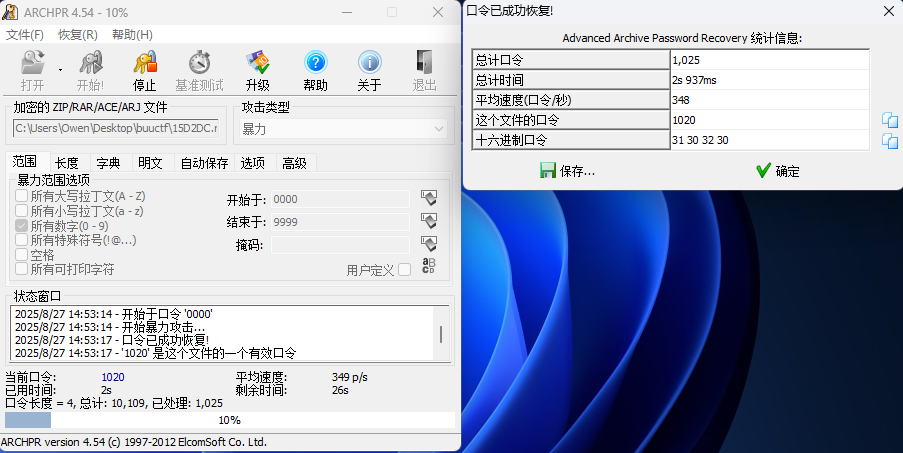
Task: Click icon beside 开始于 field
Action: pos(428,198)
